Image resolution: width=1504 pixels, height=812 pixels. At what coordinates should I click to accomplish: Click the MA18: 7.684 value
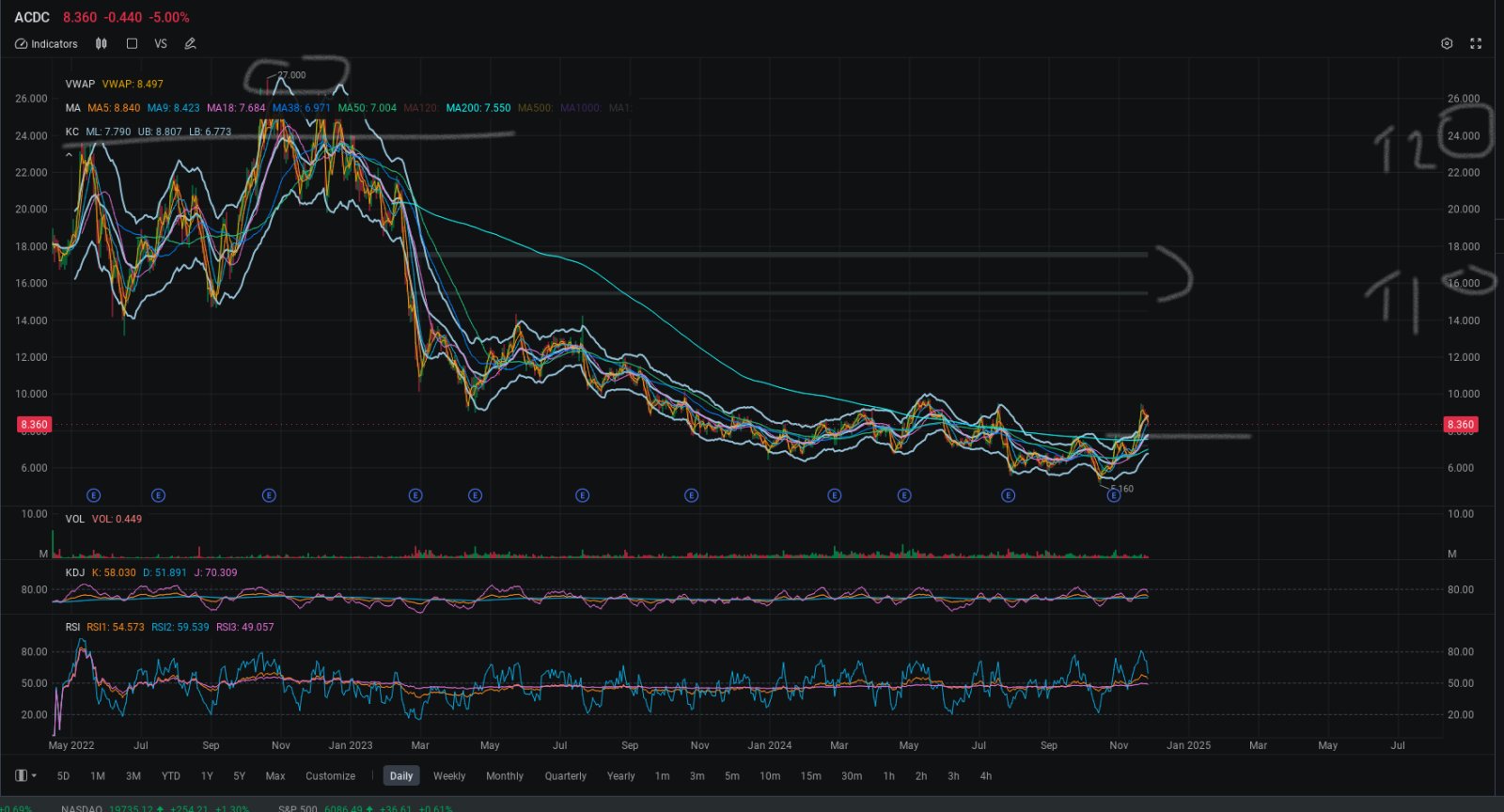[x=236, y=108]
